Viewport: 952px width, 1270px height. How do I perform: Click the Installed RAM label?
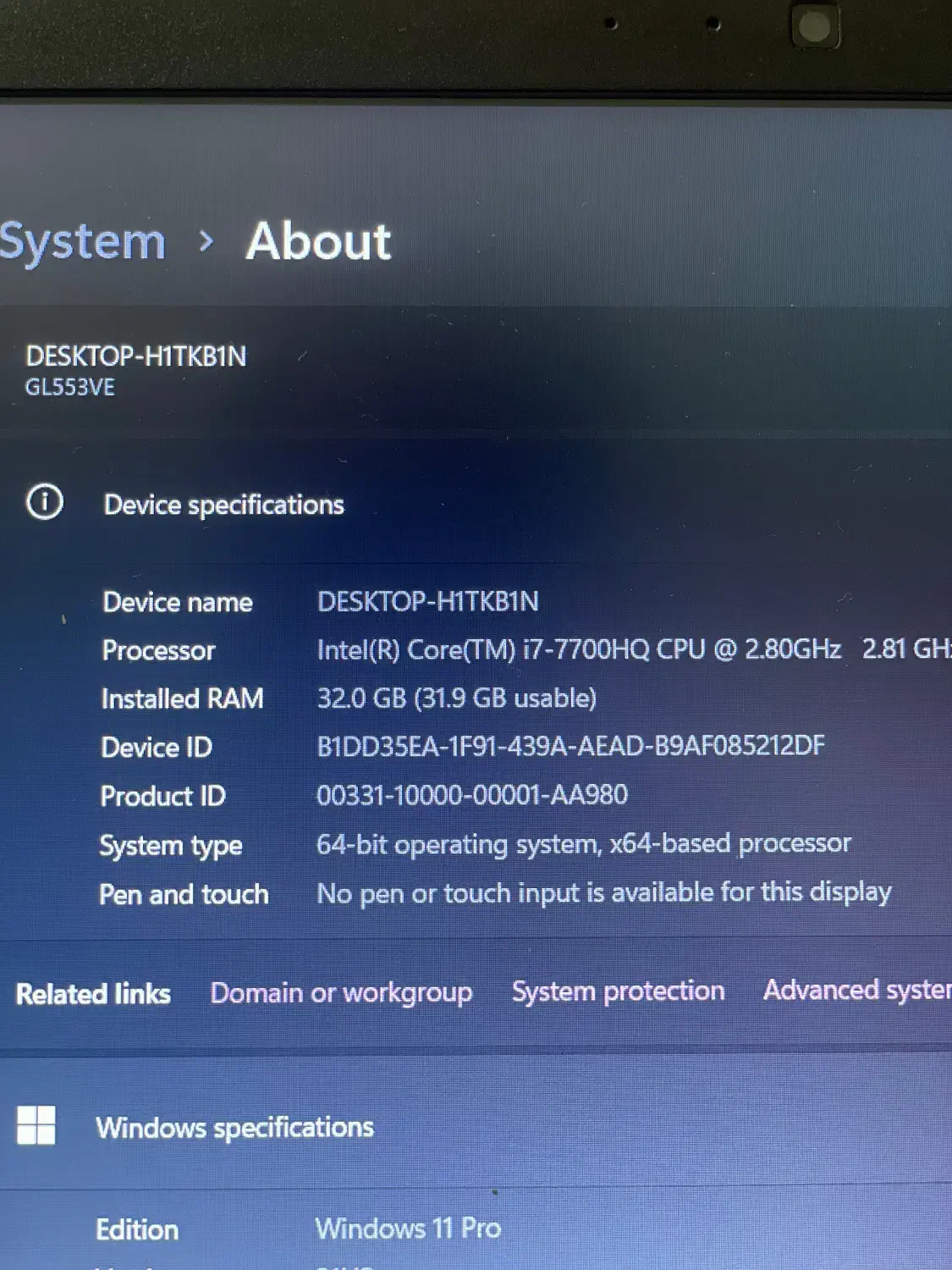click(182, 698)
